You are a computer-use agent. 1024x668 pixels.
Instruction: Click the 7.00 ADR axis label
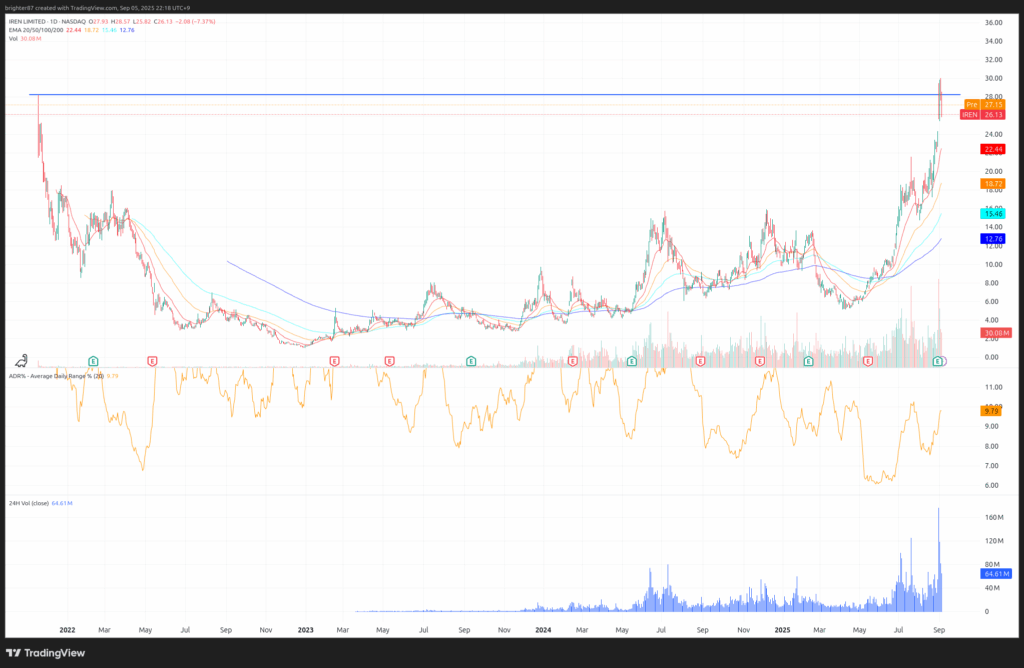(x=991, y=466)
